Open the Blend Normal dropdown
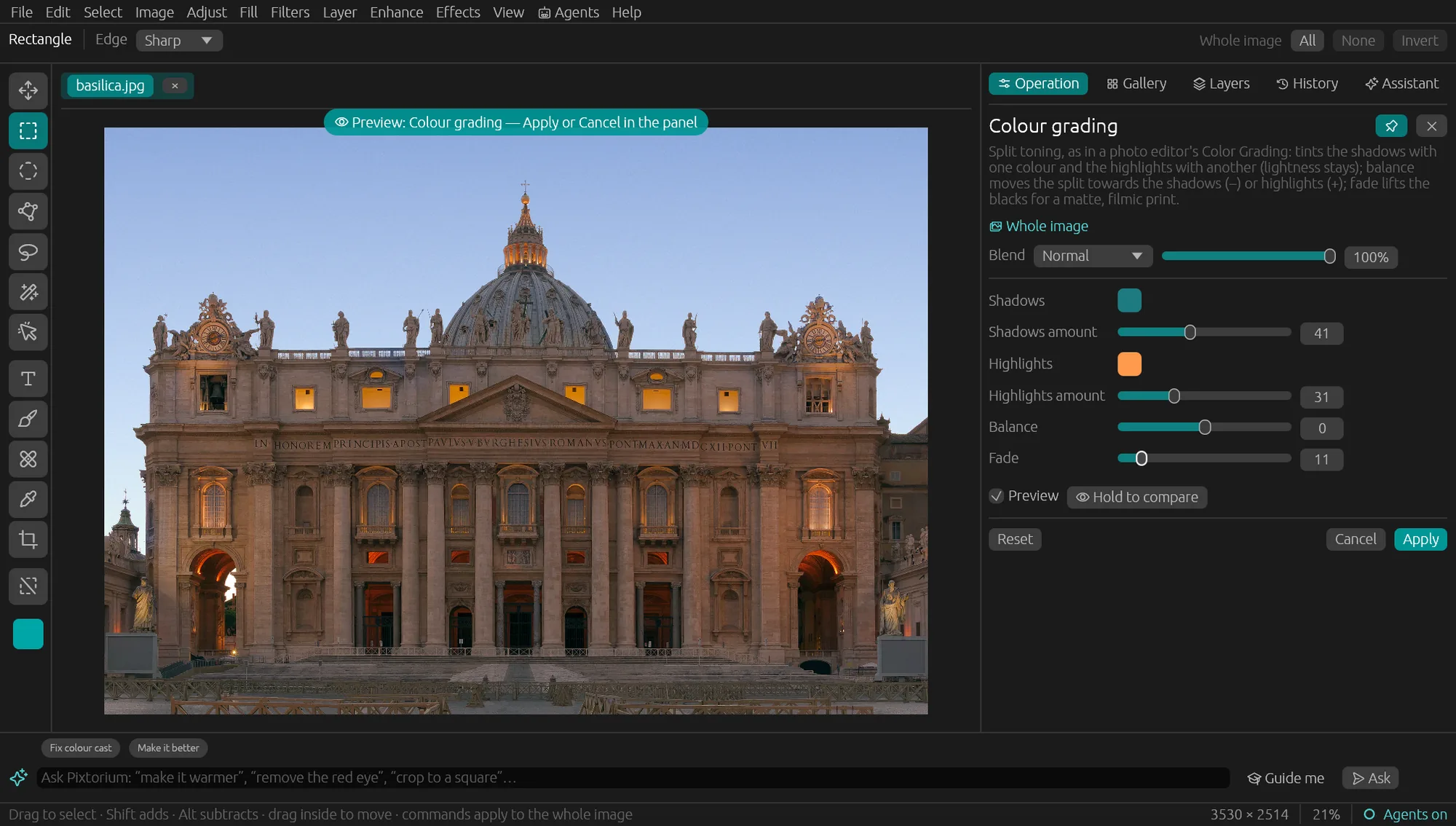Screen dimensions: 1456x826 [x=1093, y=256]
